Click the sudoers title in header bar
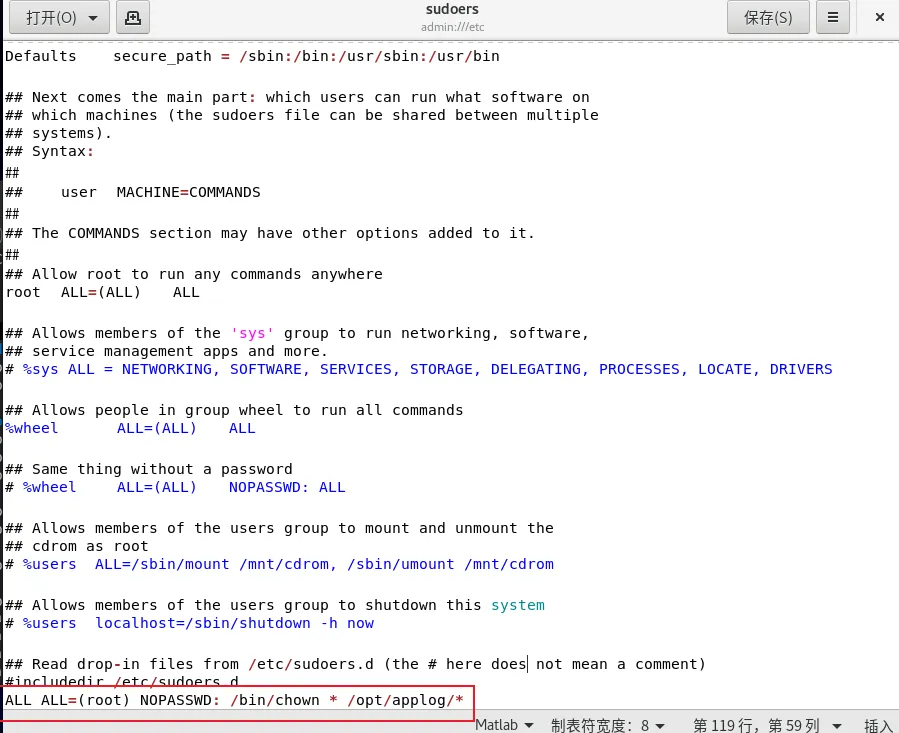 point(450,10)
